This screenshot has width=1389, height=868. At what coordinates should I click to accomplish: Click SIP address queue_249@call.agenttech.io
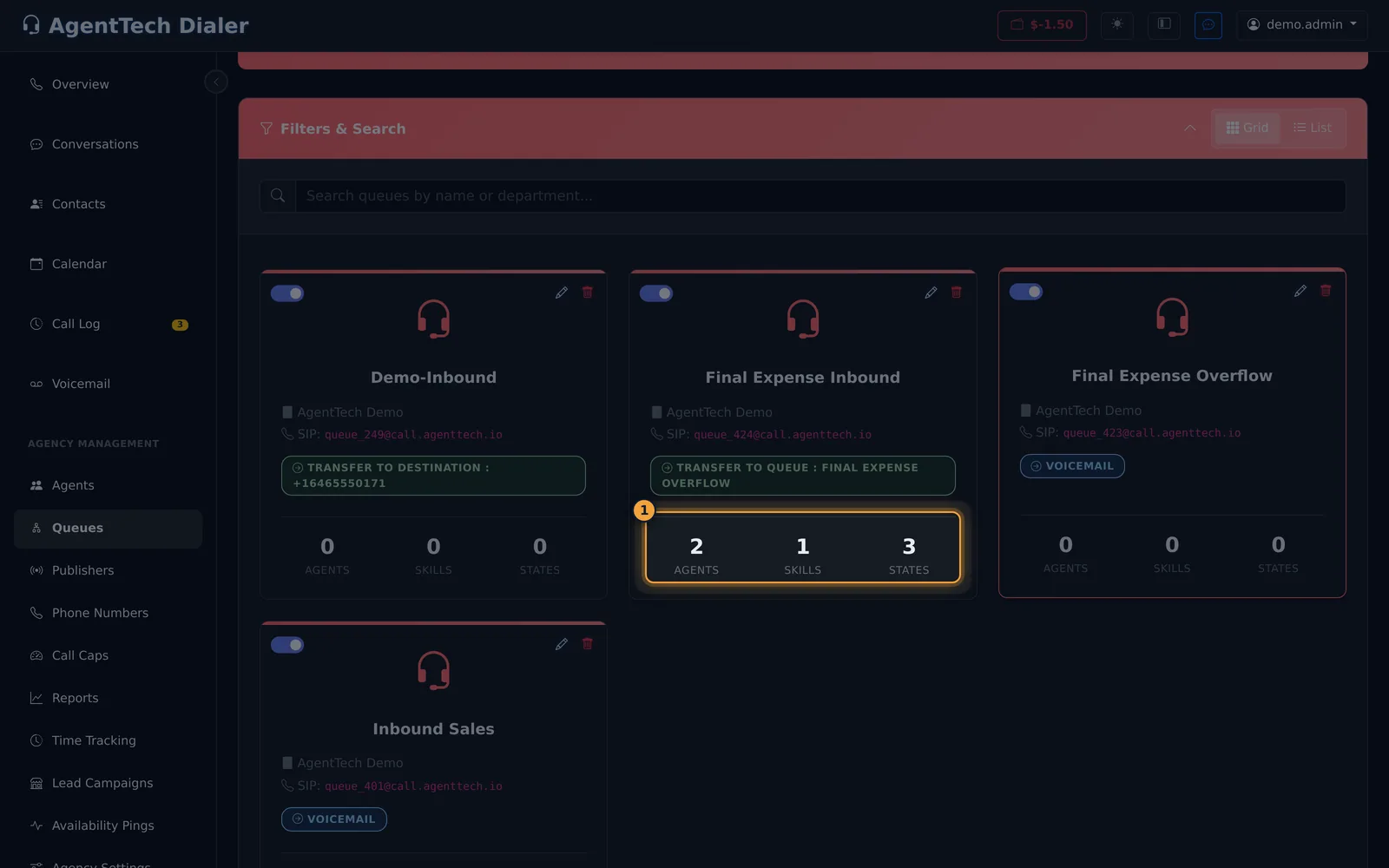point(413,435)
